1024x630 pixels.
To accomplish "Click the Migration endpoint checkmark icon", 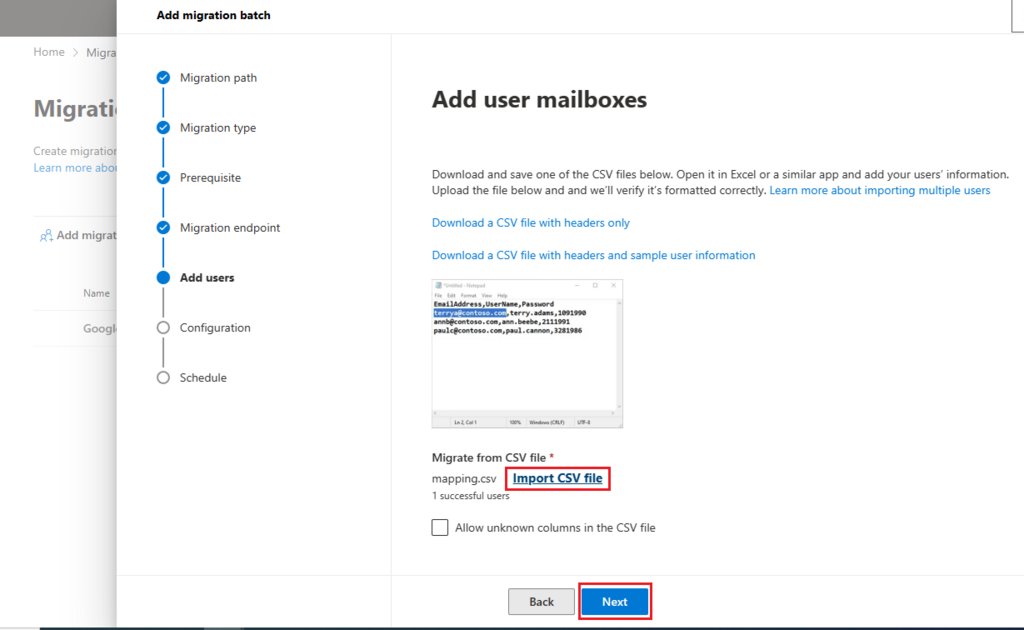I will [x=162, y=227].
